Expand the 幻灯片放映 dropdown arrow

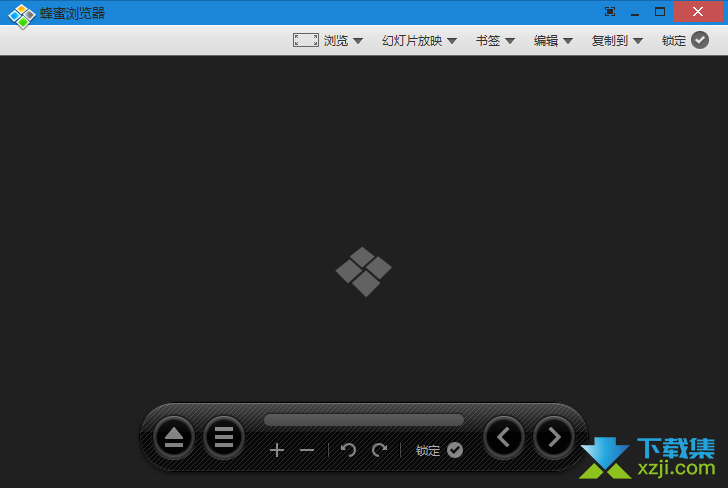(x=452, y=41)
